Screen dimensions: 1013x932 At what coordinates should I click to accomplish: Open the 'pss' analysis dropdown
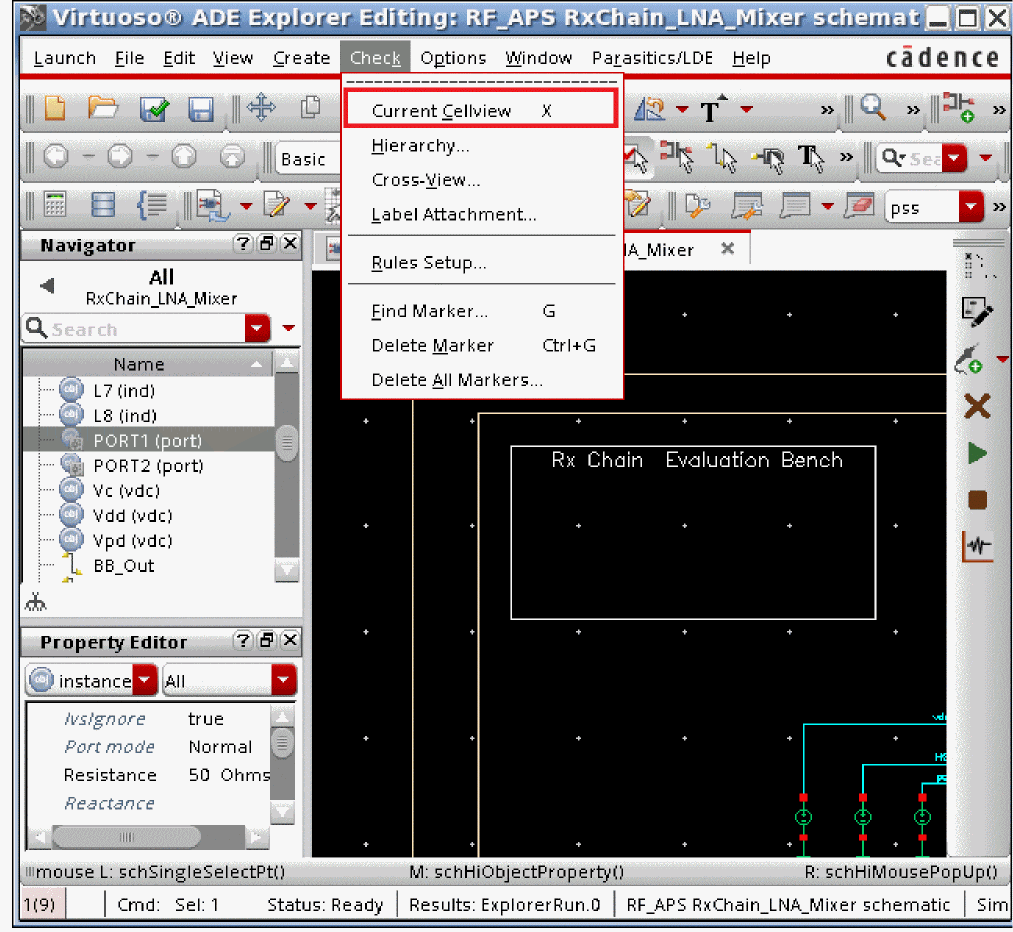(970, 208)
